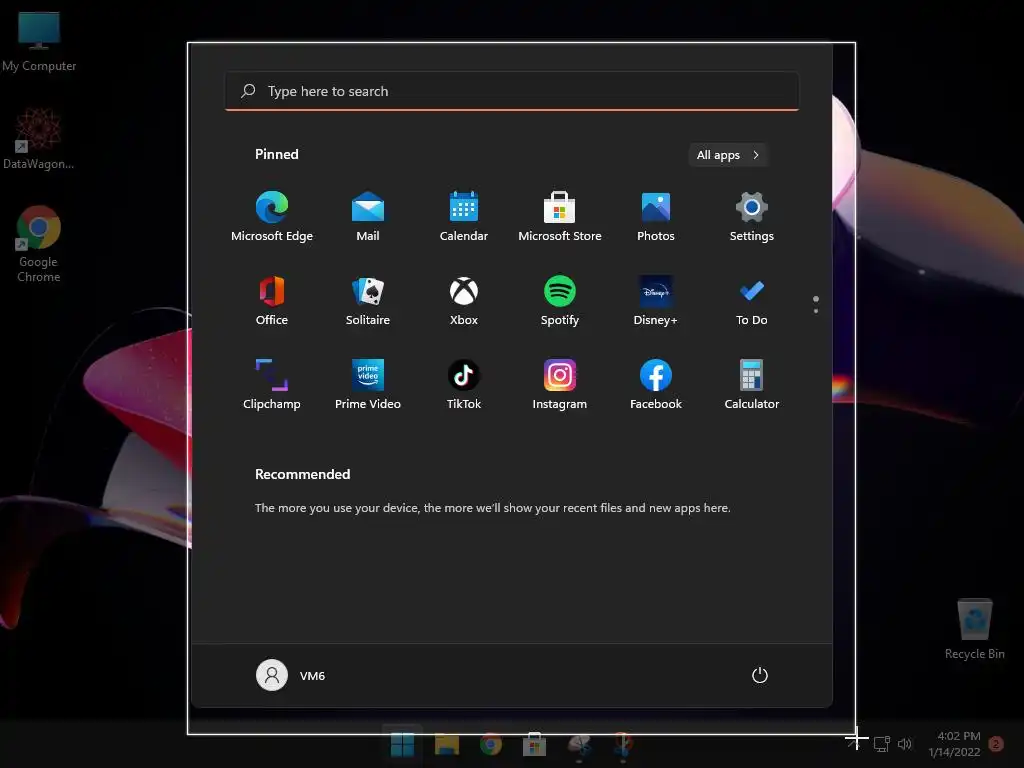Open Prime Video app
This screenshot has width=1024, height=768.
368,385
